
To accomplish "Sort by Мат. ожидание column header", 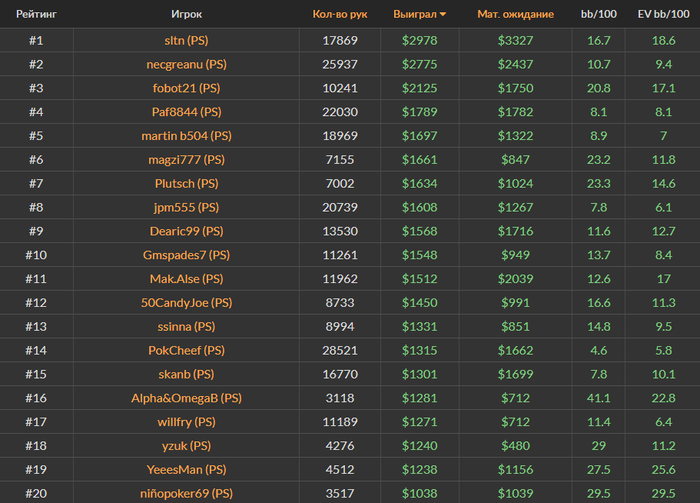I will click(515, 15).
